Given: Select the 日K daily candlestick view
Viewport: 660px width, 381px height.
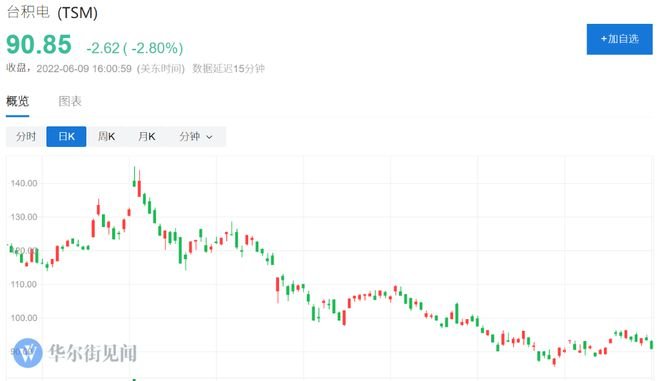Looking at the screenshot, I should tap(66, 136).
